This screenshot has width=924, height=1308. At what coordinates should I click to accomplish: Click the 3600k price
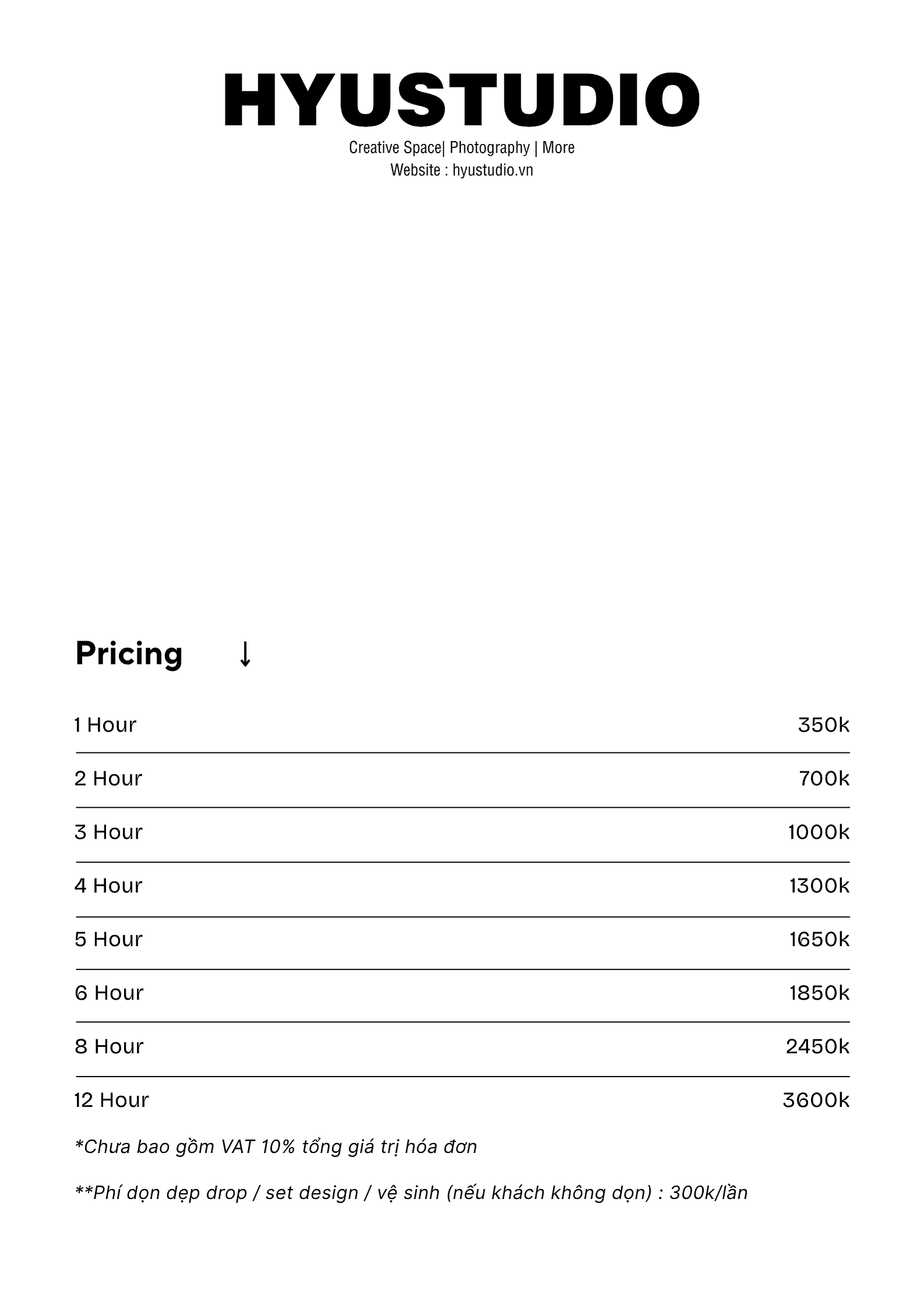(x=816, y=1100)
